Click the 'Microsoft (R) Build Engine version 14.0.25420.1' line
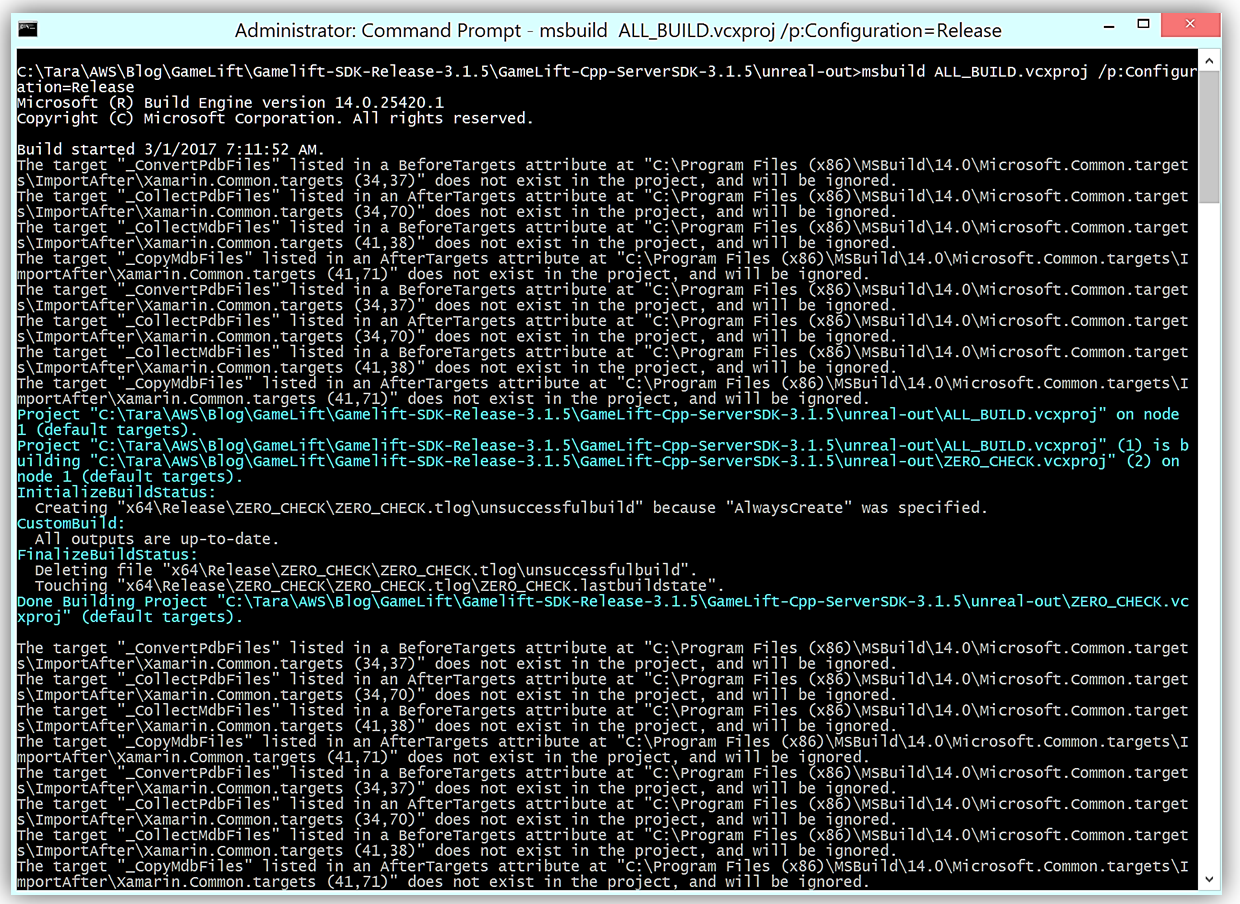 pos(231,102)
